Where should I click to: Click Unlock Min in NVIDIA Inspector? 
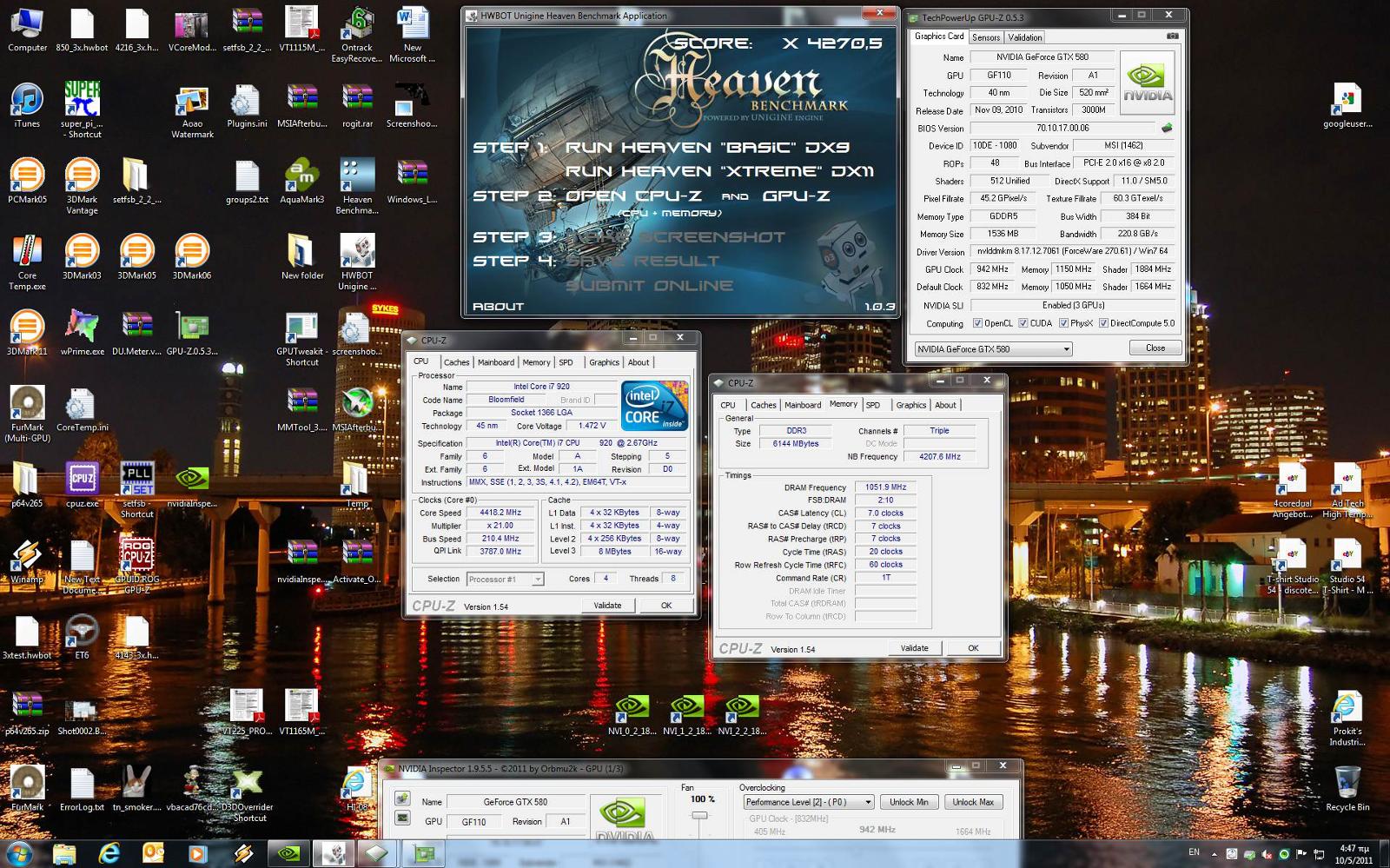(909, 802)
